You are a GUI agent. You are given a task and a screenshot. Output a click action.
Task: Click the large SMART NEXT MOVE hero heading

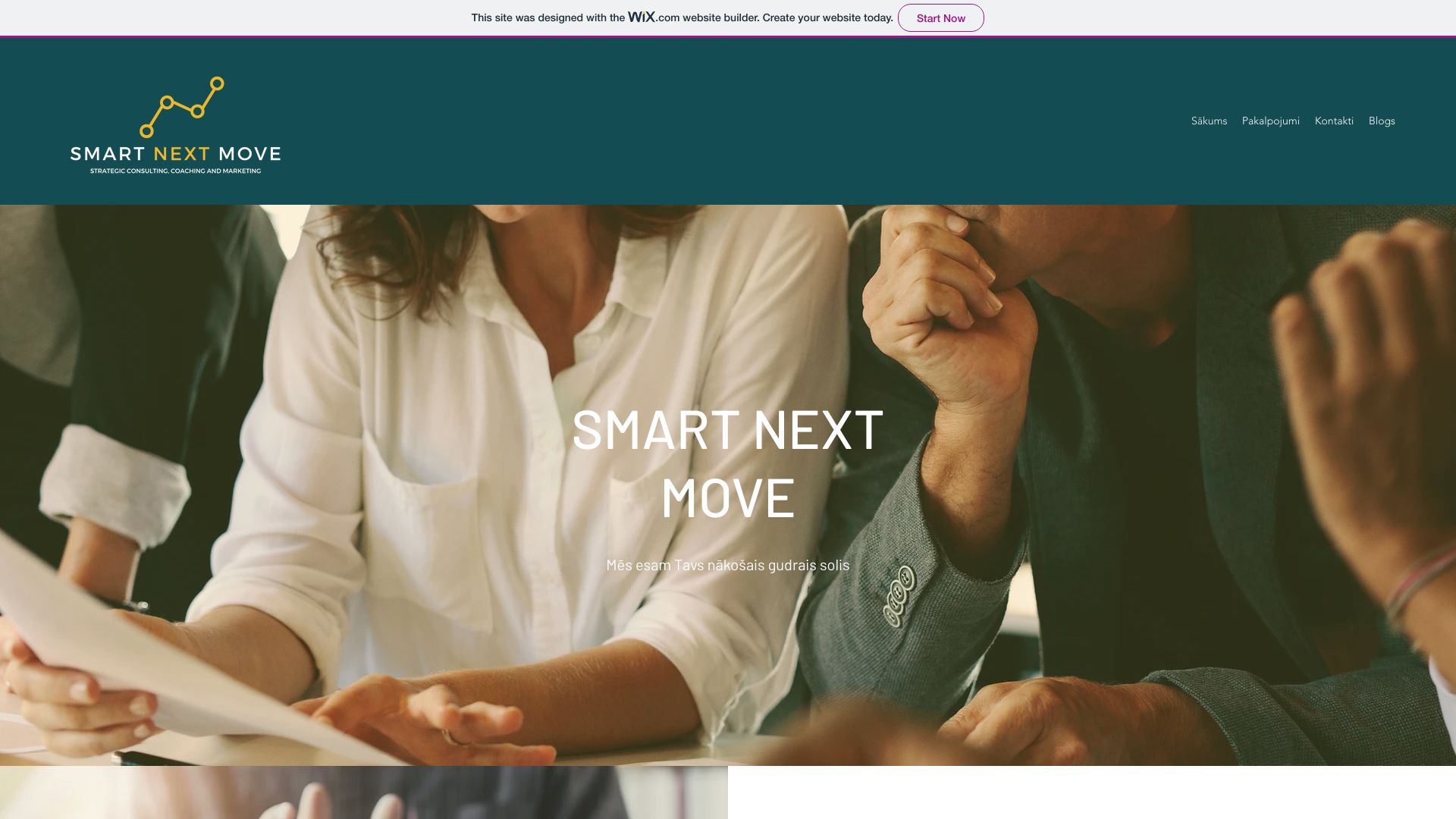pyautogui.click(x=727, y=463)
